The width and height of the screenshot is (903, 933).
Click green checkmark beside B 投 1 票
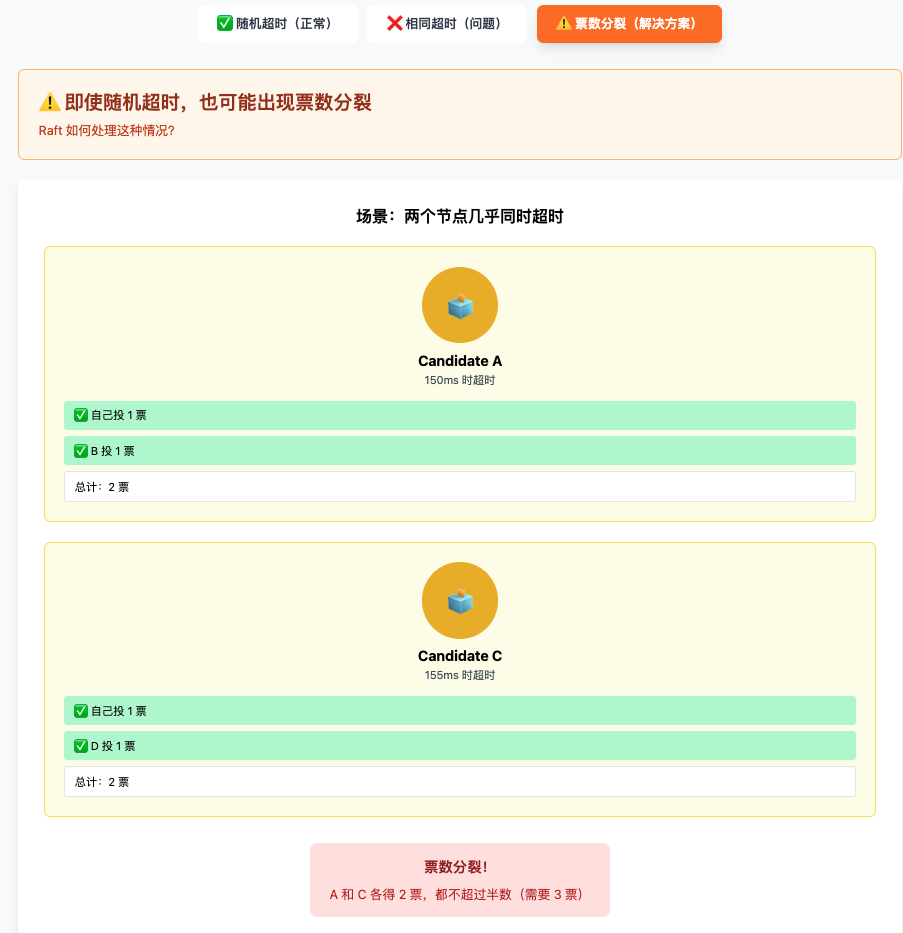(x=81, y=451)
